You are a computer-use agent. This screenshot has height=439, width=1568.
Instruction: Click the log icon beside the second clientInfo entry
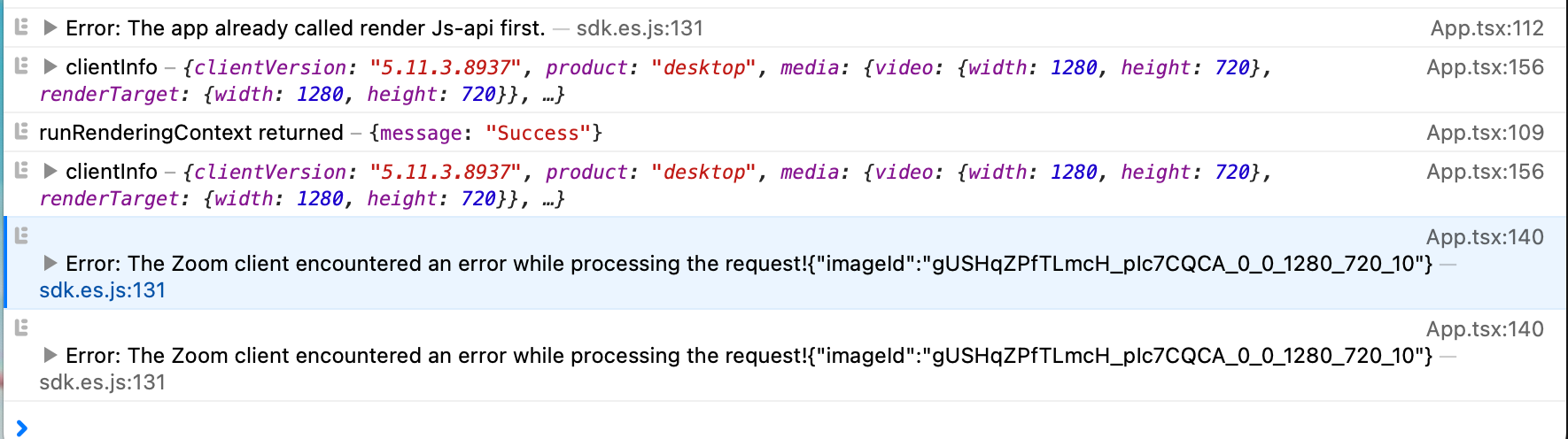22,171
